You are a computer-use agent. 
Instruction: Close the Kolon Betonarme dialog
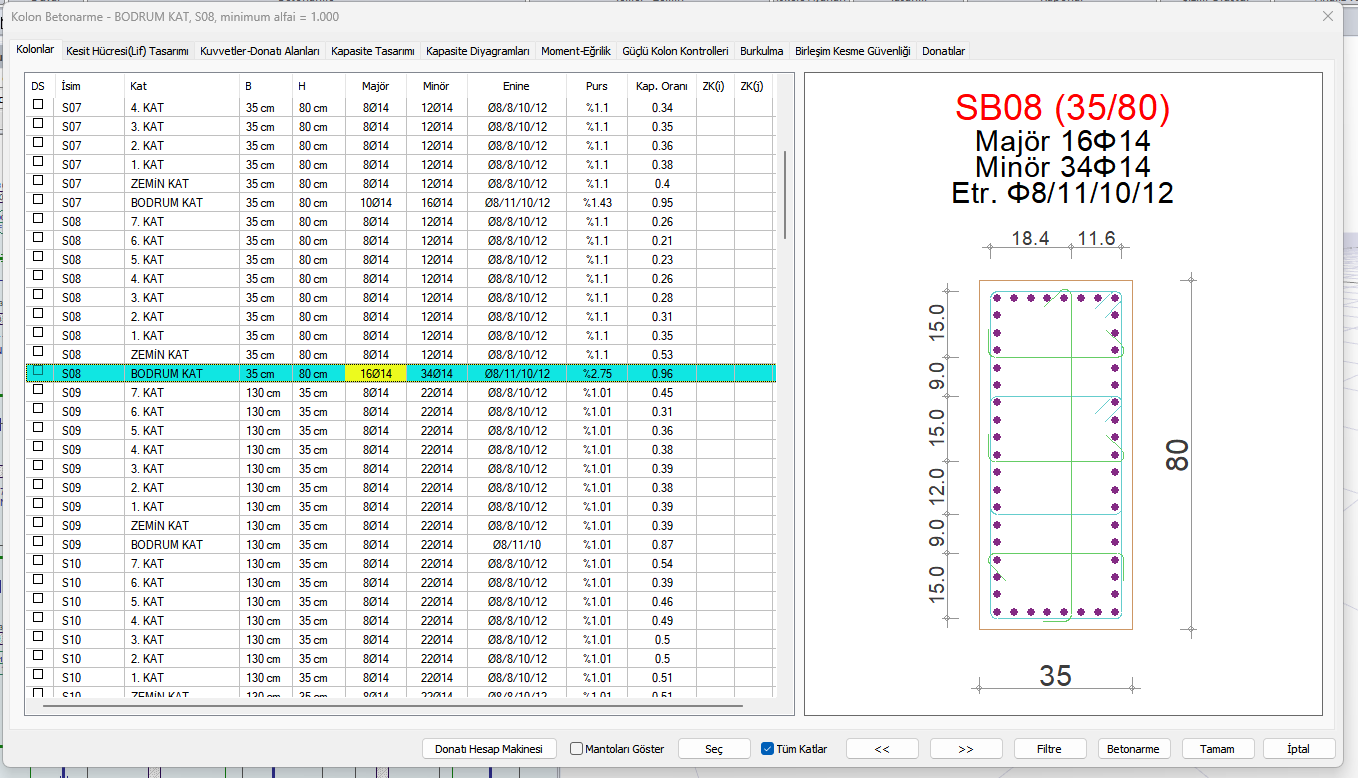1328,16
